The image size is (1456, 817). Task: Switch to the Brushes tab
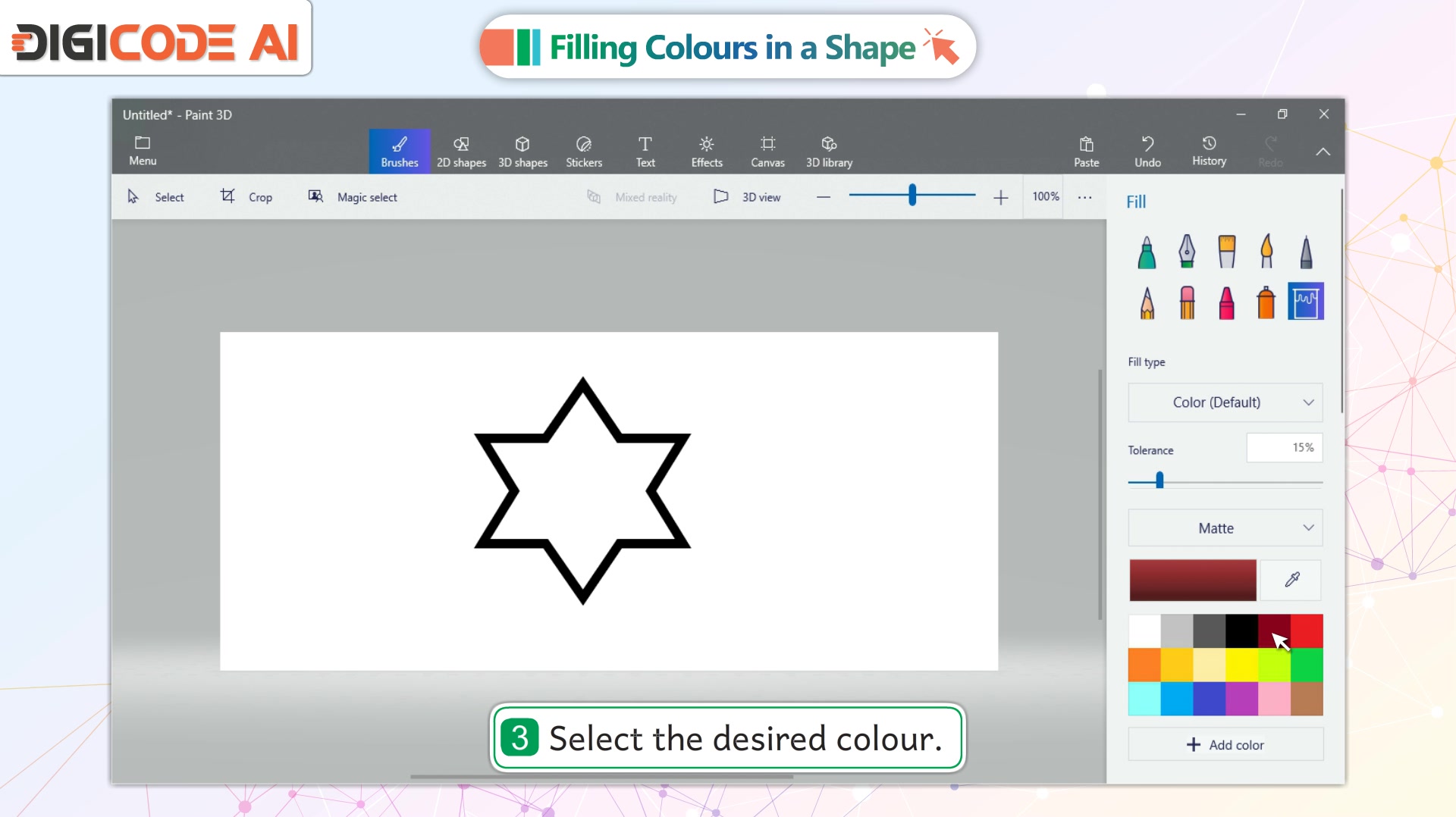[x=400, y=151]
